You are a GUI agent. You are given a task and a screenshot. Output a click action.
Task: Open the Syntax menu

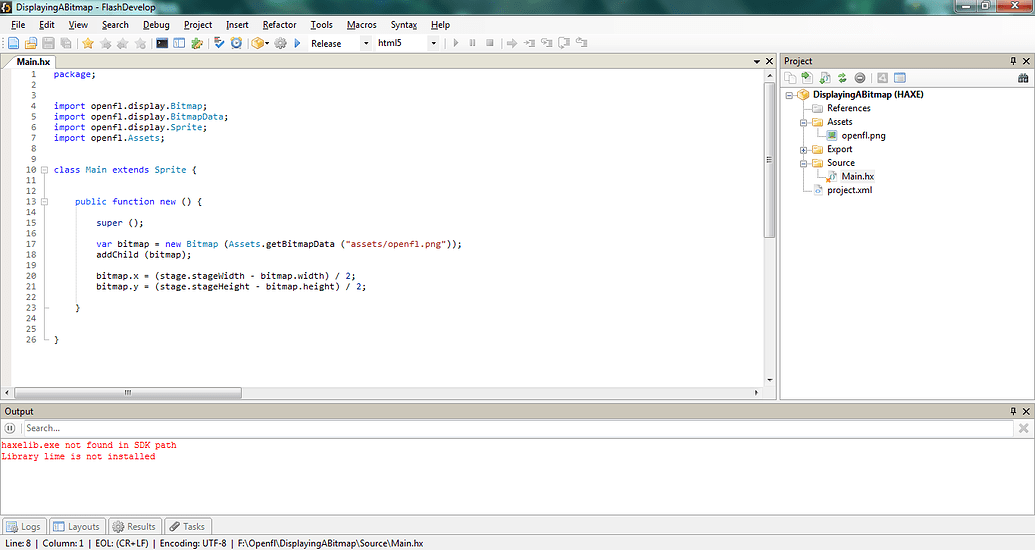tap(403, 24)
